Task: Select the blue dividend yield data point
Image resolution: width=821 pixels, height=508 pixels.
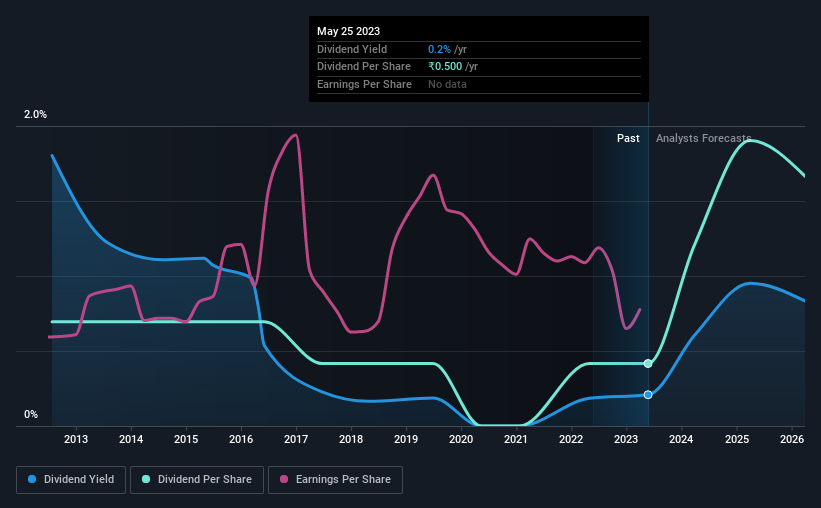Action: coord(648,395)
